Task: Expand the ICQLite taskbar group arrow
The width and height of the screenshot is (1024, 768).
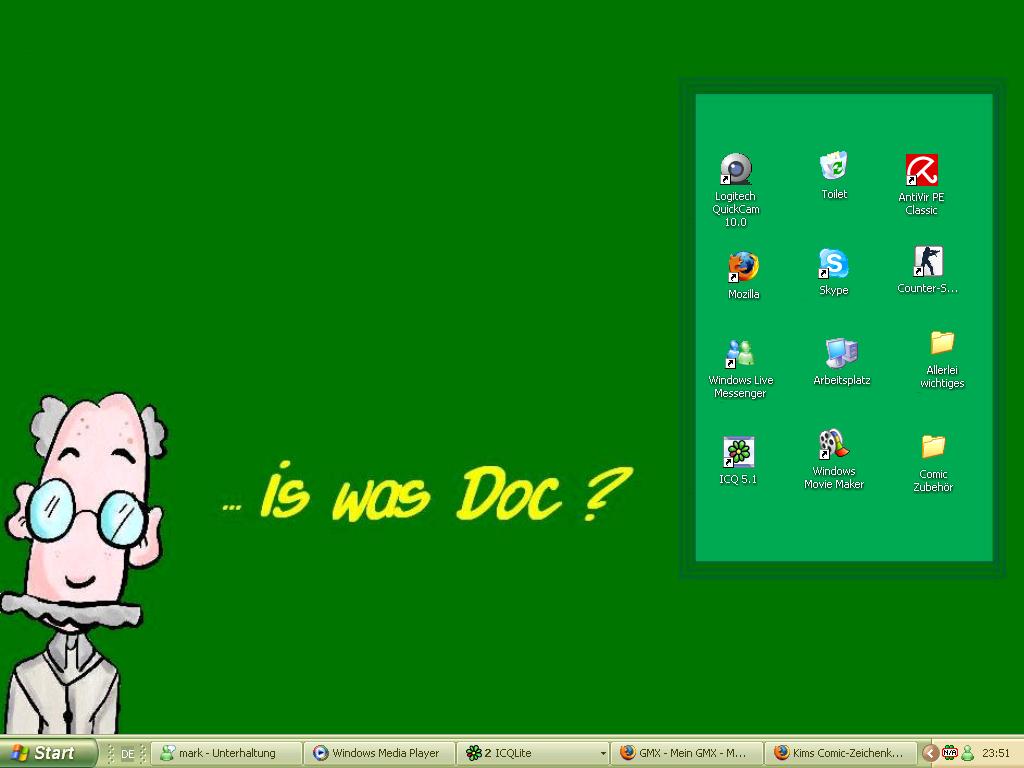Action: [602, 753]
